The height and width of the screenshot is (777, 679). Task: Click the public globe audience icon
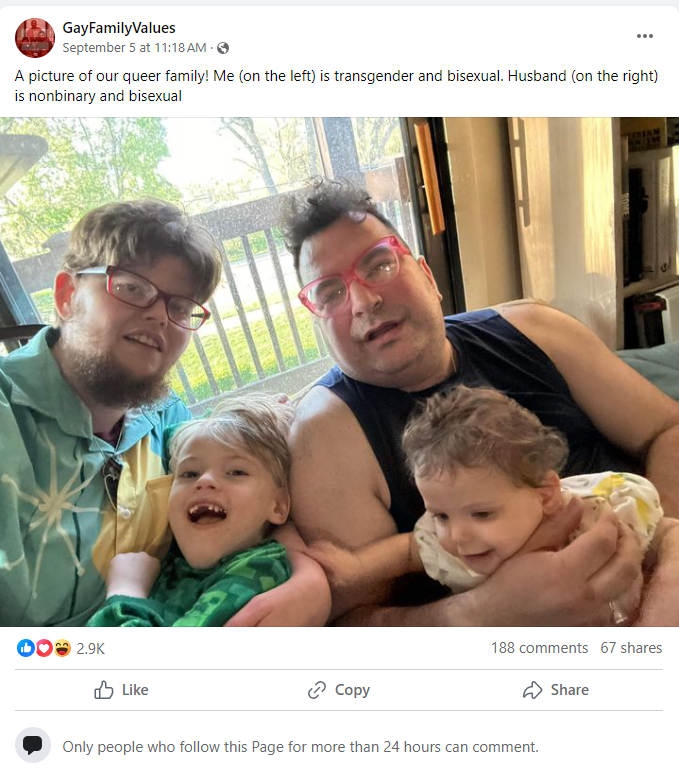point(223,48)
